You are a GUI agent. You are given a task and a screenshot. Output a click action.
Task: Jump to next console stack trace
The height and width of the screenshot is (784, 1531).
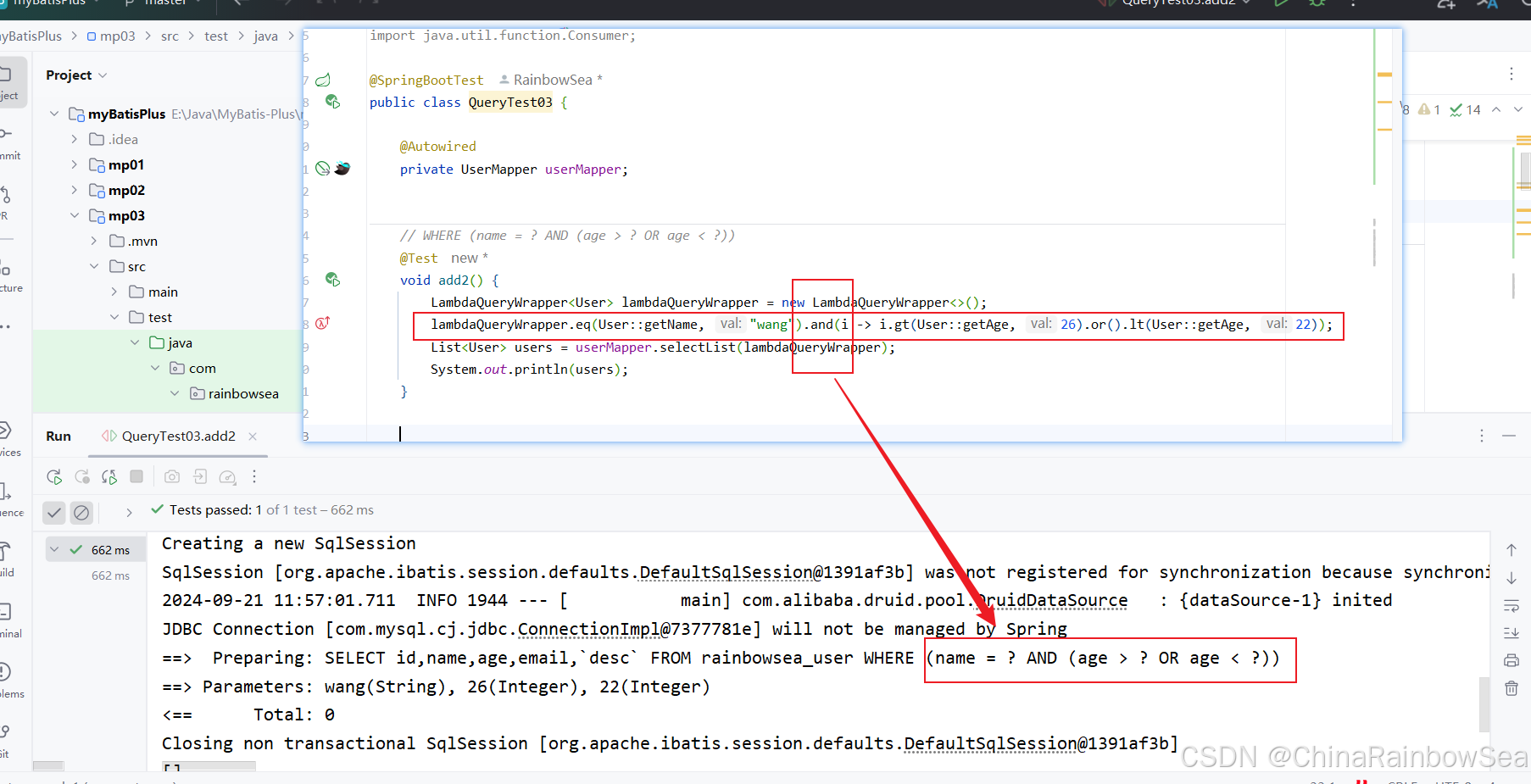[1512, 578]
